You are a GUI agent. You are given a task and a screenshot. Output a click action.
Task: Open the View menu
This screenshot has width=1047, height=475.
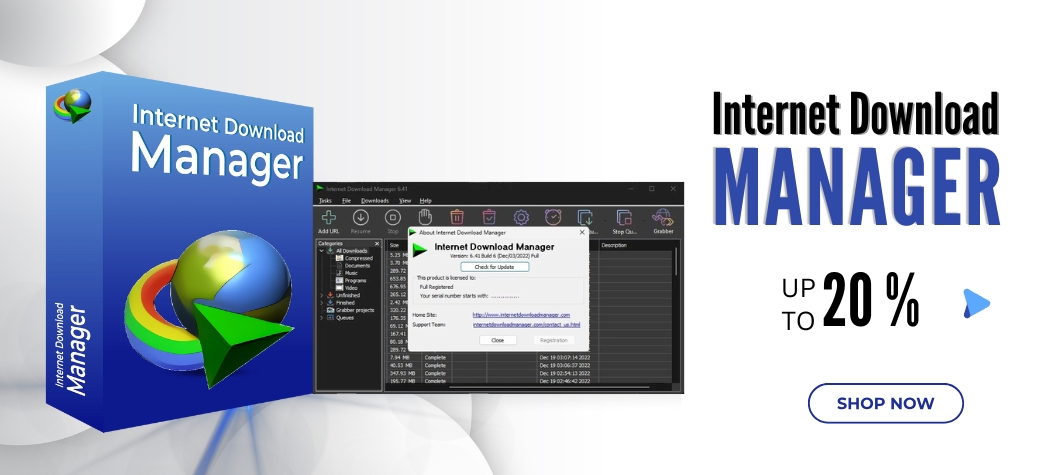point(405,200)
